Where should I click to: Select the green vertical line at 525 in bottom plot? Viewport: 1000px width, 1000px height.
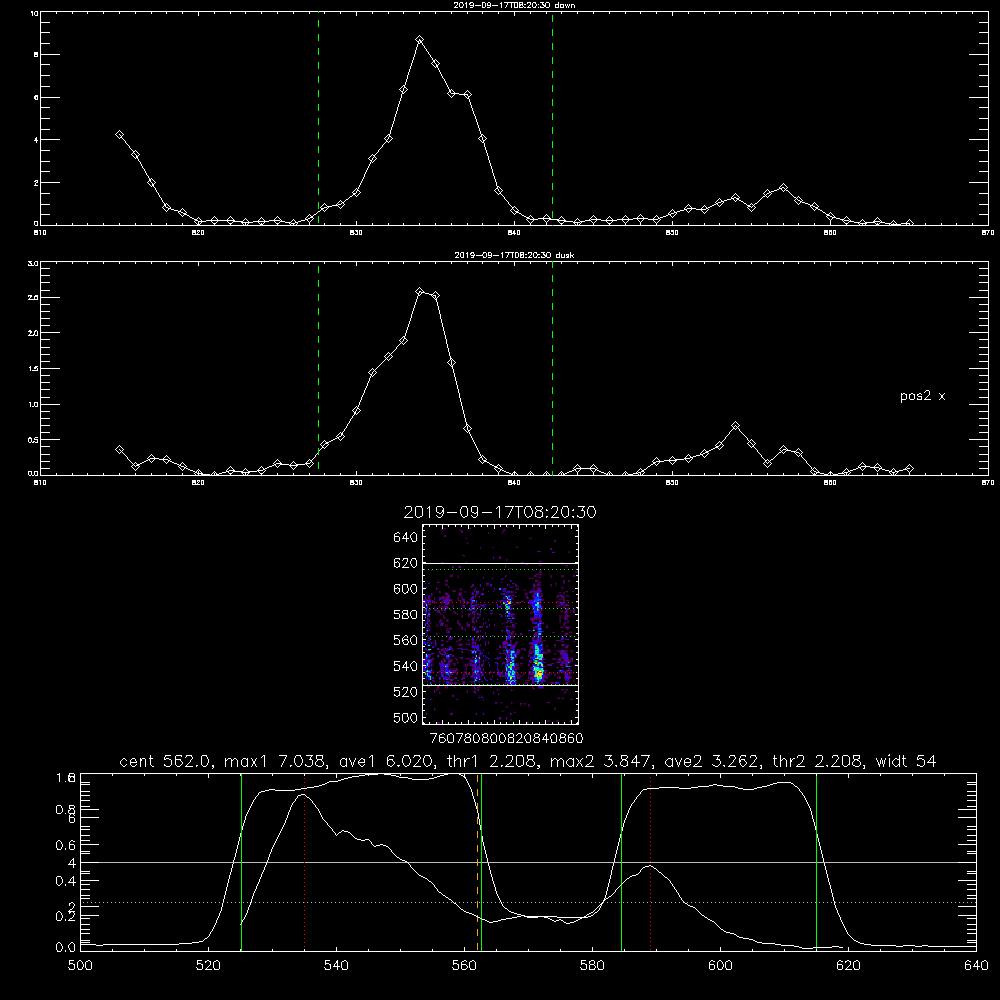click(x=241, y=862)
